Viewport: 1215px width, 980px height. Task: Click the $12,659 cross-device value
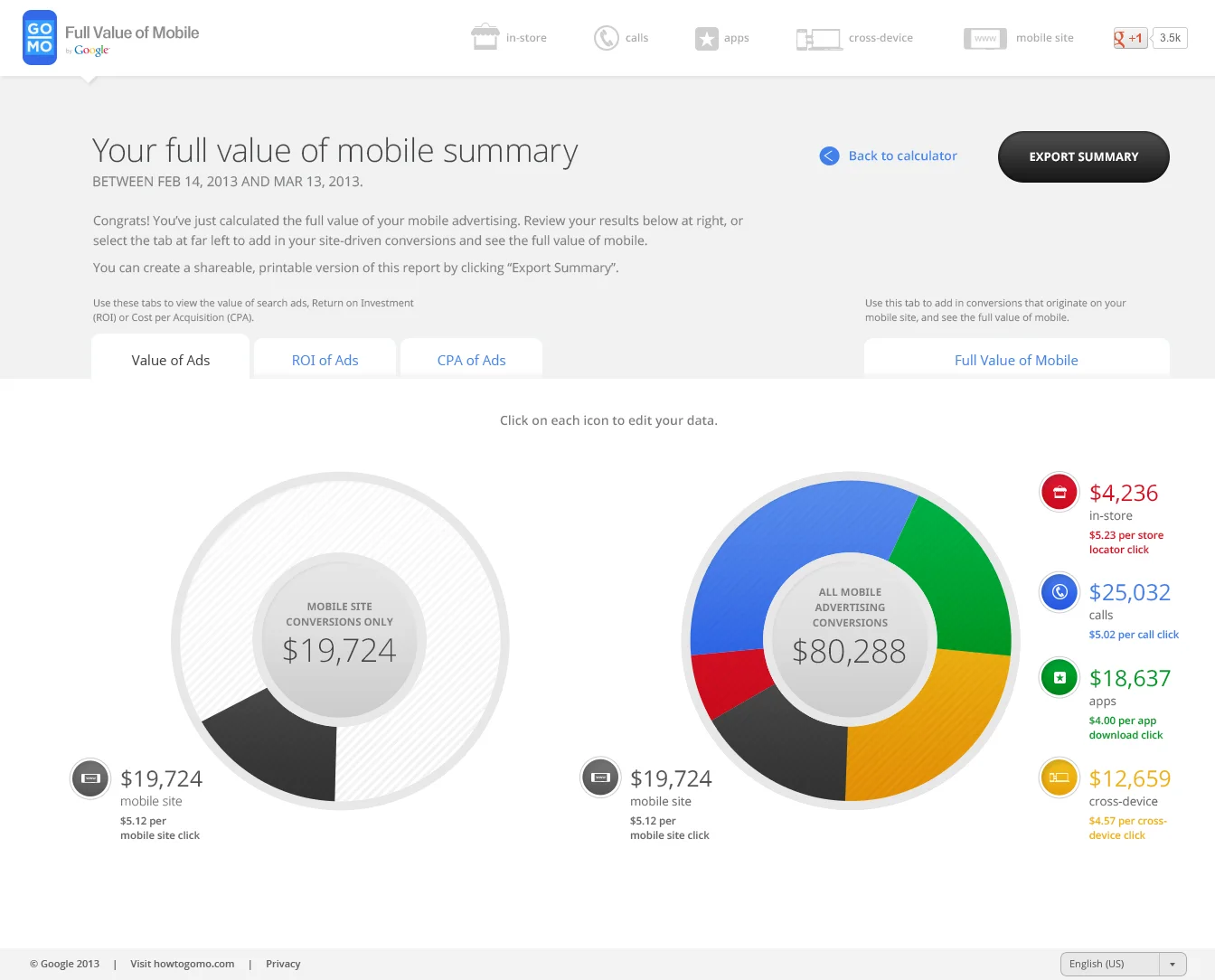pos(1130,778)
